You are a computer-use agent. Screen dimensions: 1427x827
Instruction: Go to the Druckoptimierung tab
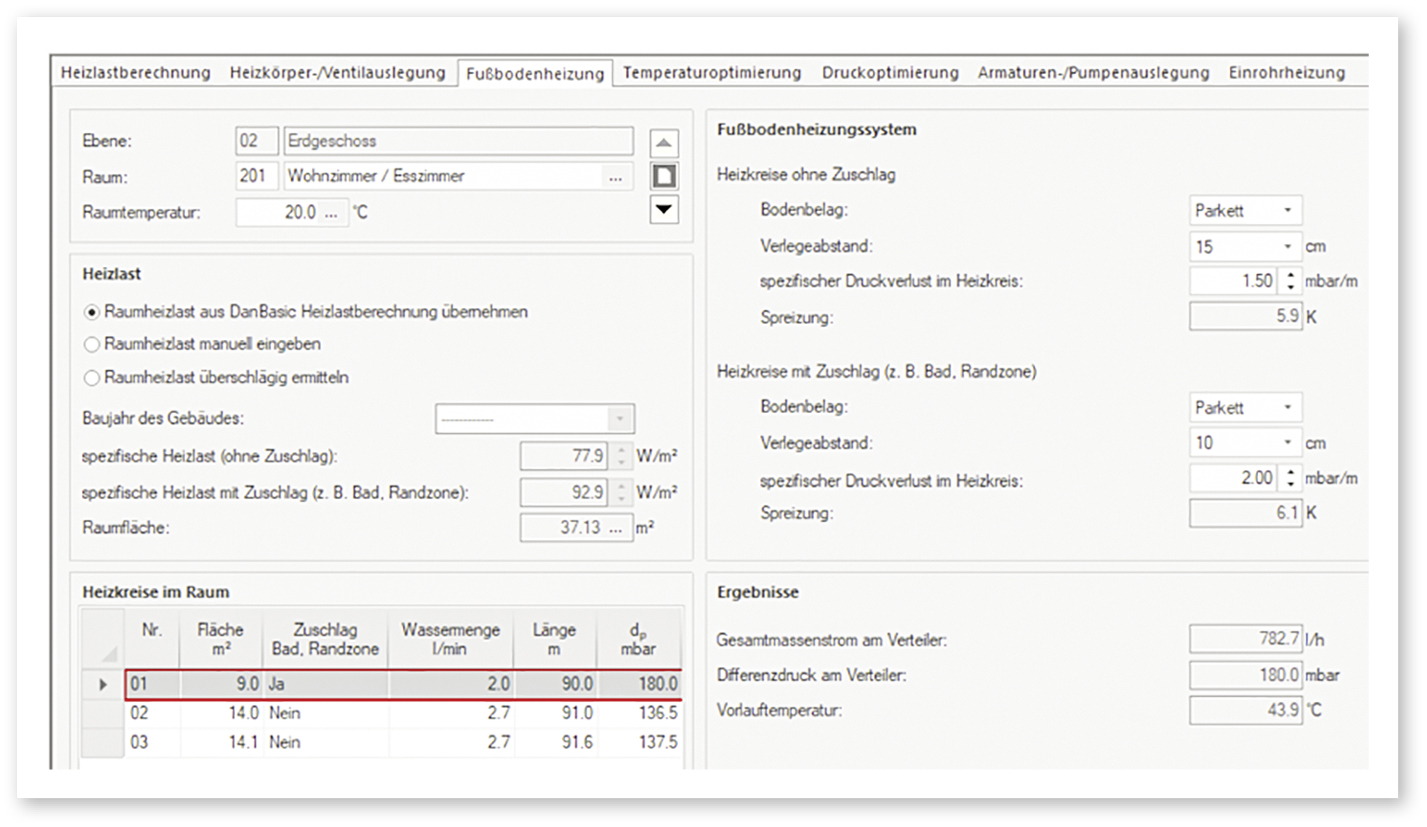tap(889, 73)
